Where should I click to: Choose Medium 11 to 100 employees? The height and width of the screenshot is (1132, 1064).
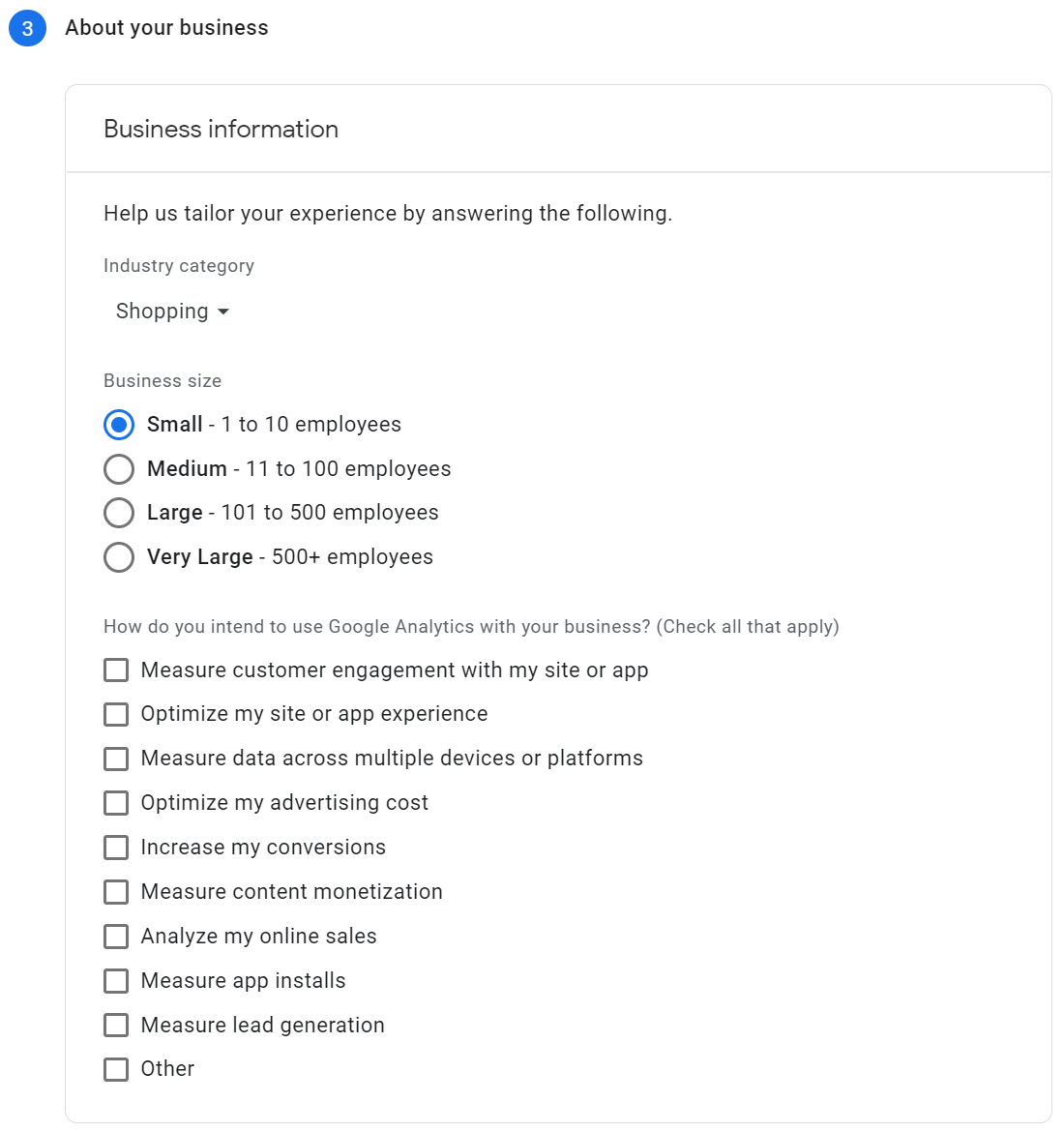[119, 469]
